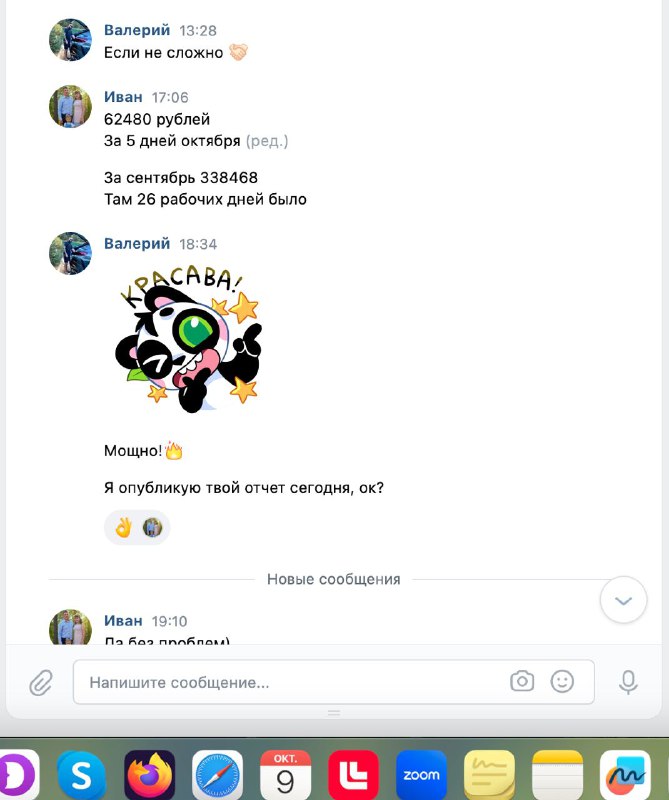Click the drag handle below input box
669x800 pixels.
tap(334, 712)
